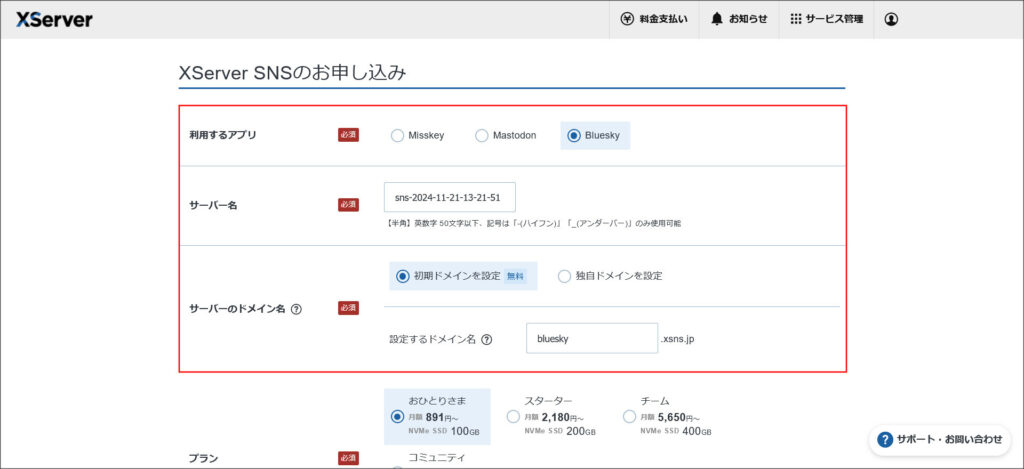The width and height of the screenshot is (1024, 469).
Task: Click the 無料 badge
Action: pos(515,276)
